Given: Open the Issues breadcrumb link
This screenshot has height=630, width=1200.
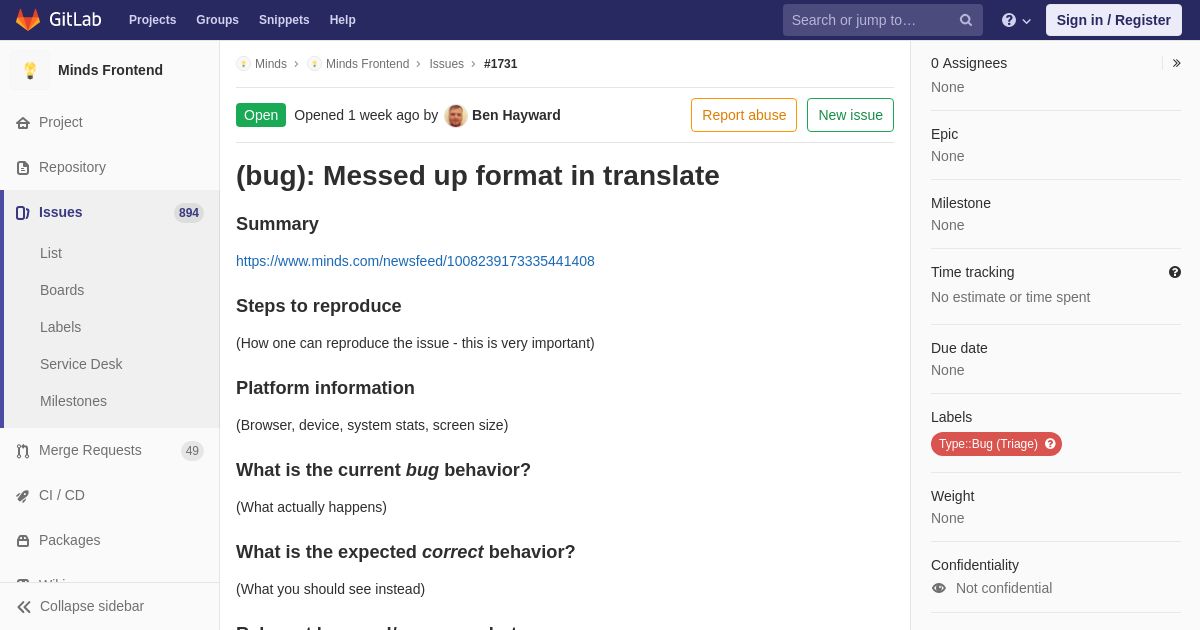Looking at the screenshot, I should coord(446,64).
